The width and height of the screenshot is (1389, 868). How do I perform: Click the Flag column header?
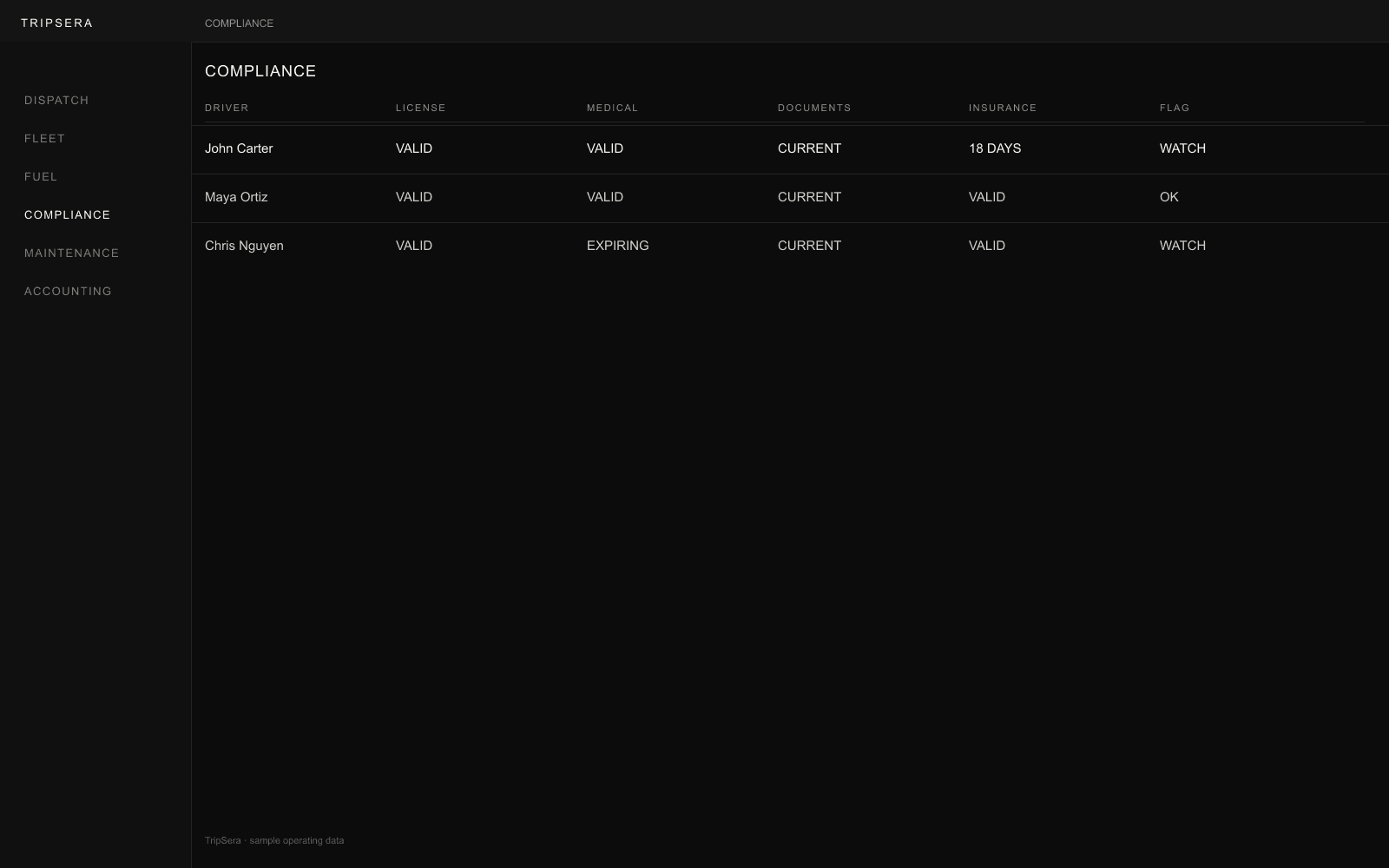pos(1175,108)
